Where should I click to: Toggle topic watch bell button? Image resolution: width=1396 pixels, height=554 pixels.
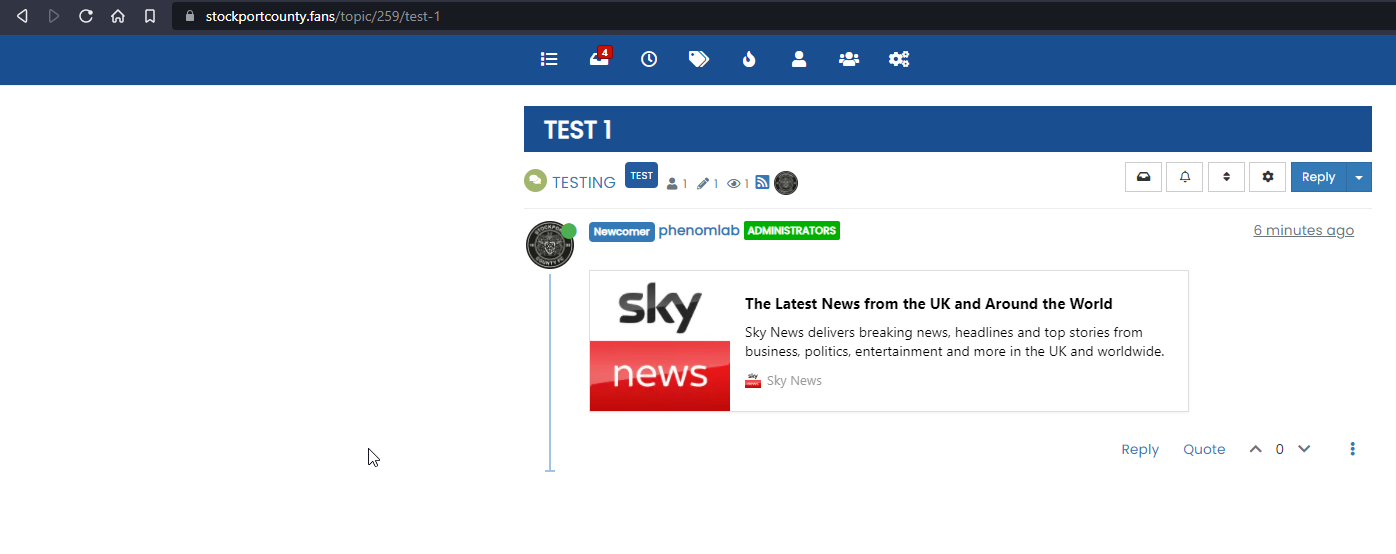pyautogui.click(x=1185, y=177)
